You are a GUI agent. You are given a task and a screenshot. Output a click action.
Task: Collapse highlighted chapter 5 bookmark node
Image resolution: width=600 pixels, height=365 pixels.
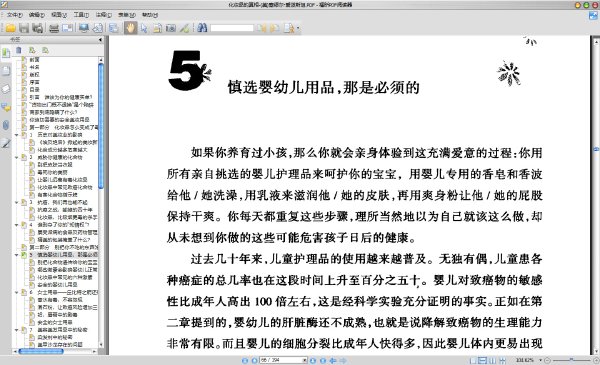[16, 254]
